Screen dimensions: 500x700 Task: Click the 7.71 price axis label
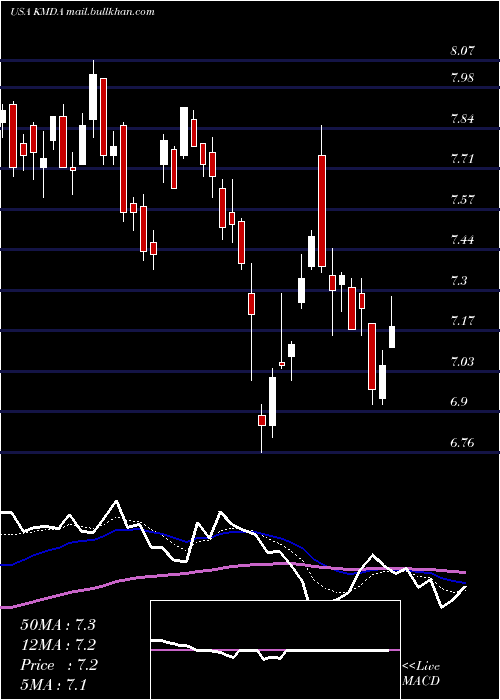pyautogui.click(x=462, y=159)
